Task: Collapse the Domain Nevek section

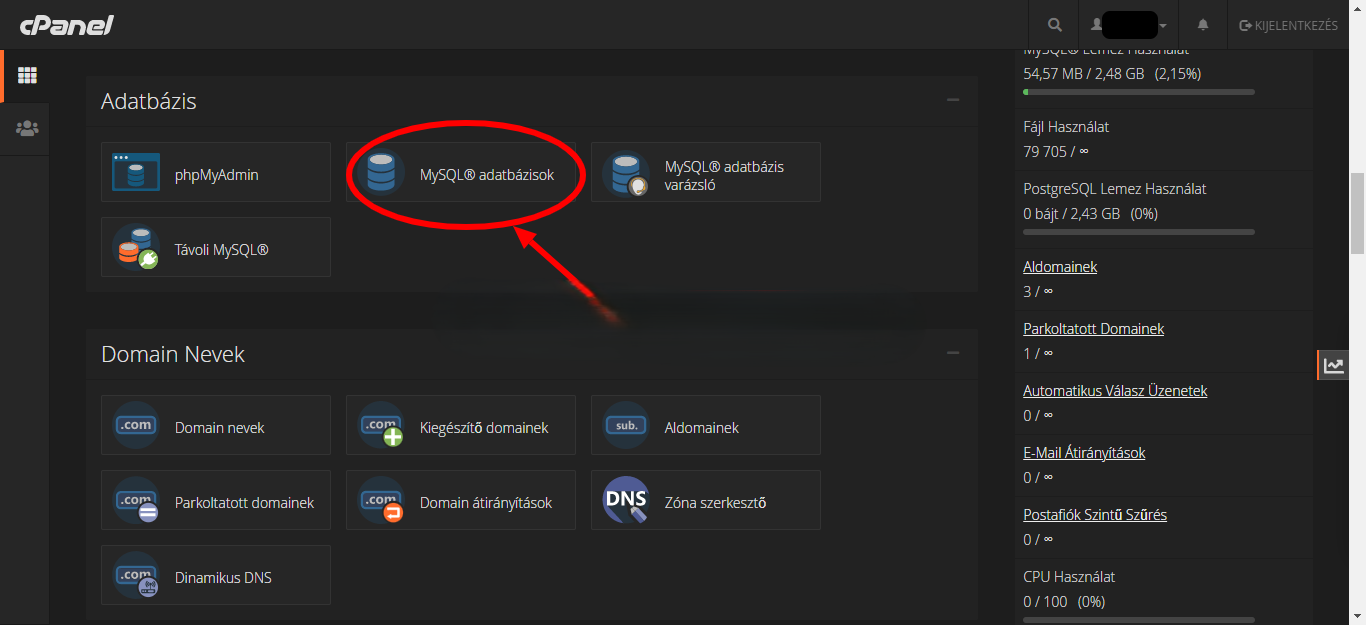Action: point(953,353)
